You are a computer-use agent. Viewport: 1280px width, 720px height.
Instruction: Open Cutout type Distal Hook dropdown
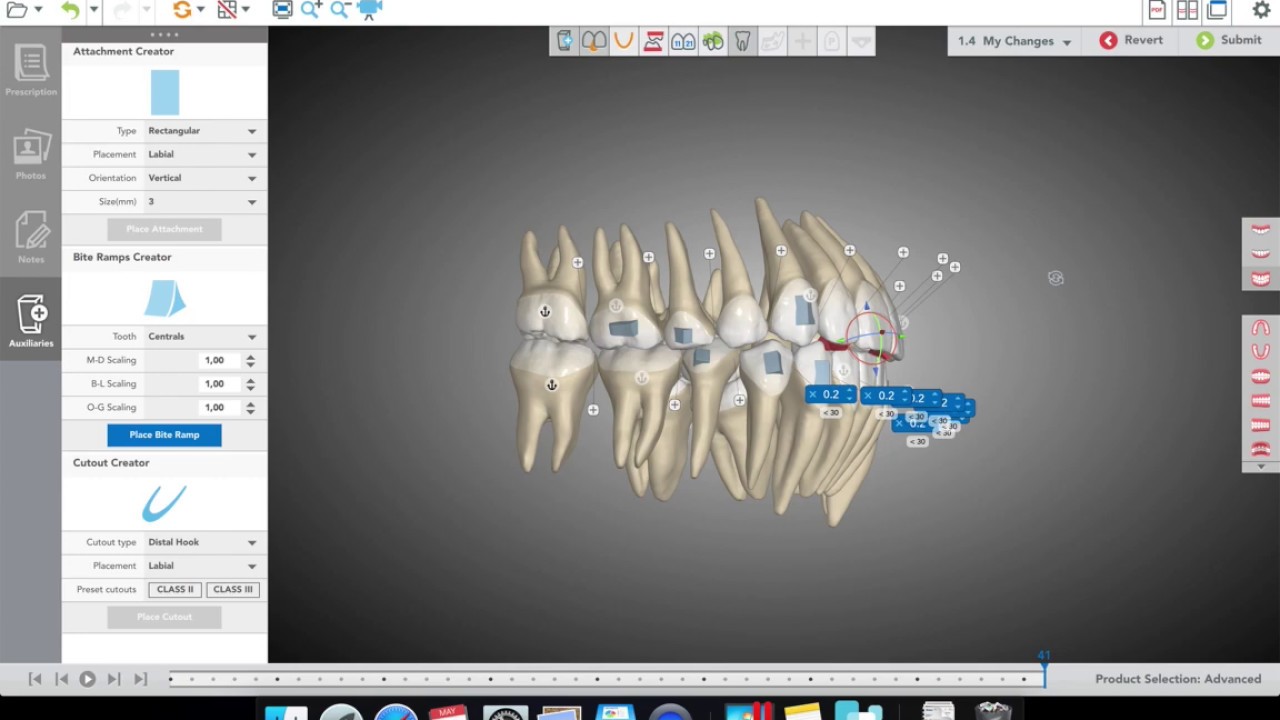pyautogui.click(x=202, y=543)
